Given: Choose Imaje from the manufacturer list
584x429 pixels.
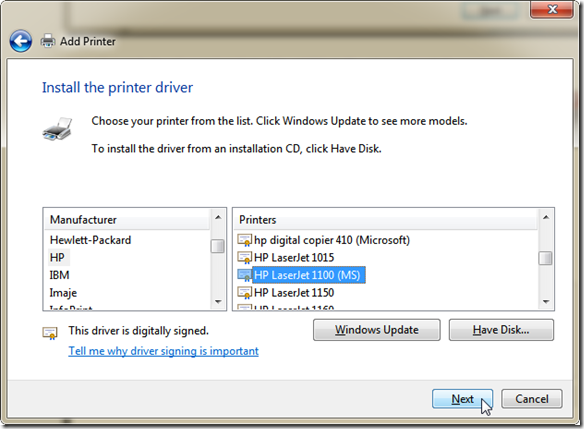Looking at the screenshot, I should click(x=63, y=293).
